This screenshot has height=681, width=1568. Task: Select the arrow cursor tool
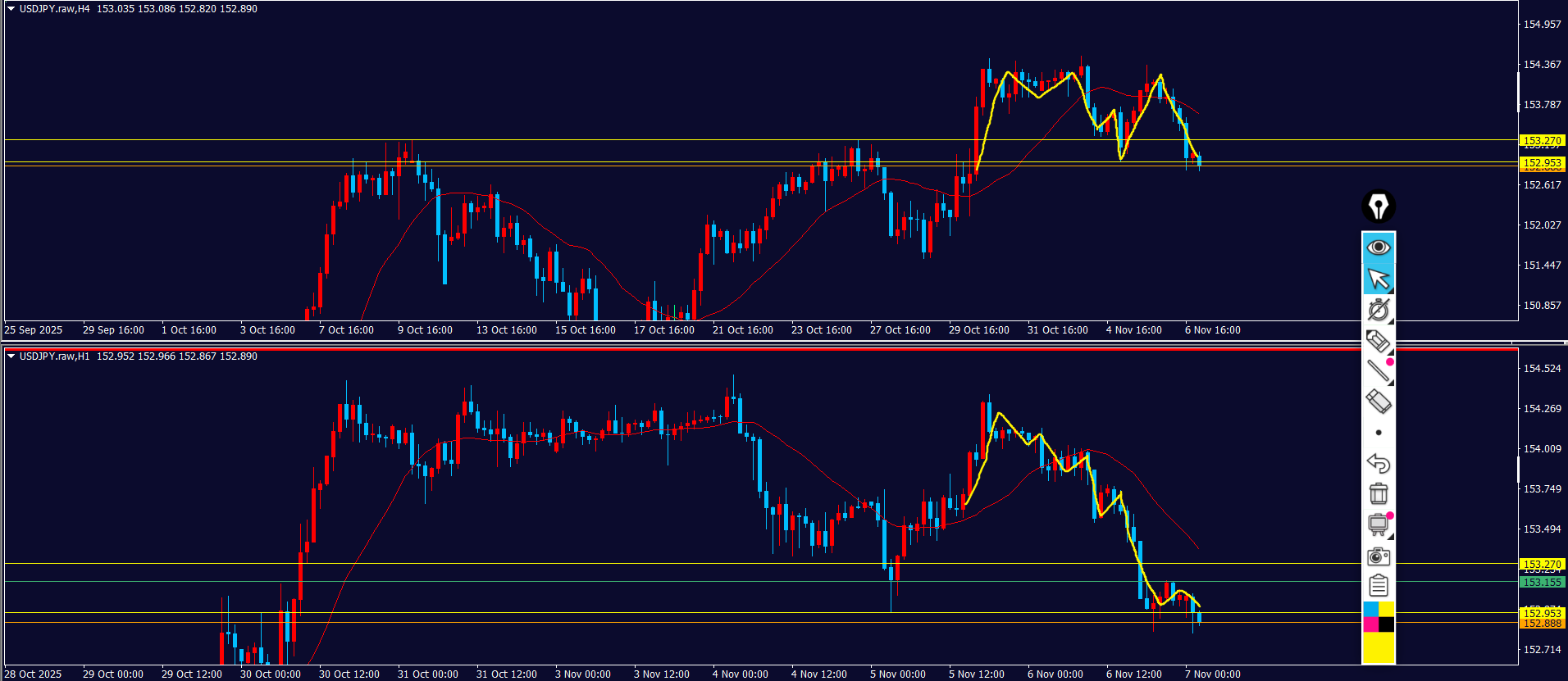(x=1379, y=279)
